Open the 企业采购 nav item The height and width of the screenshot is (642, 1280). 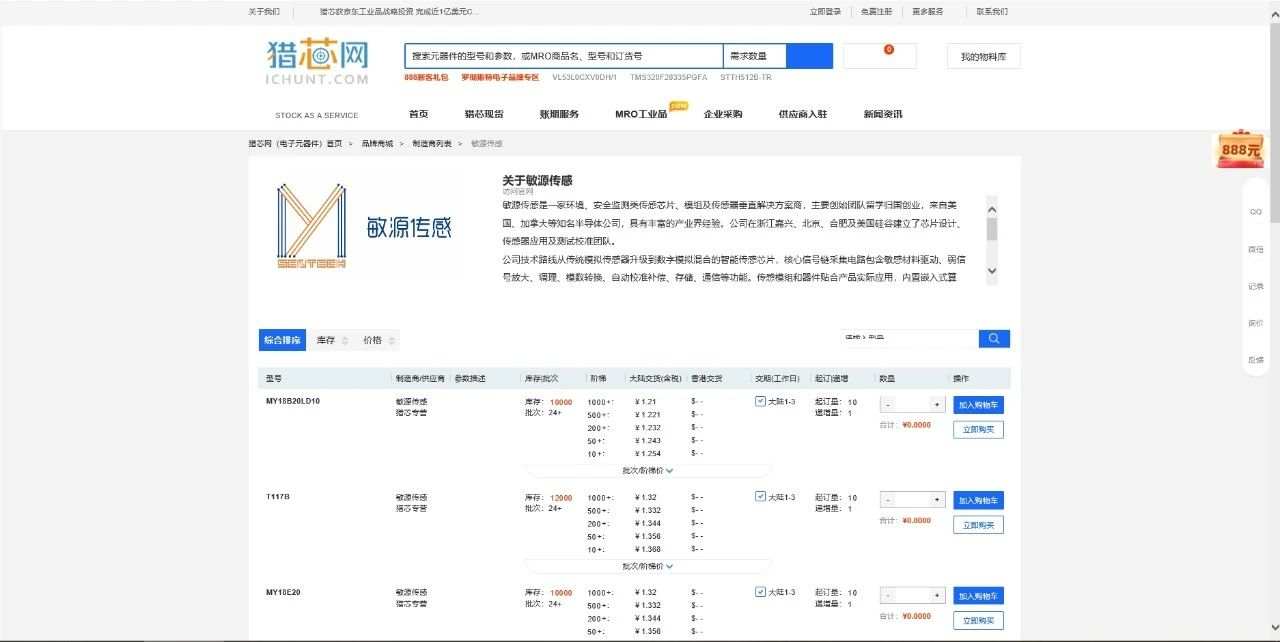tap(723, 114)
